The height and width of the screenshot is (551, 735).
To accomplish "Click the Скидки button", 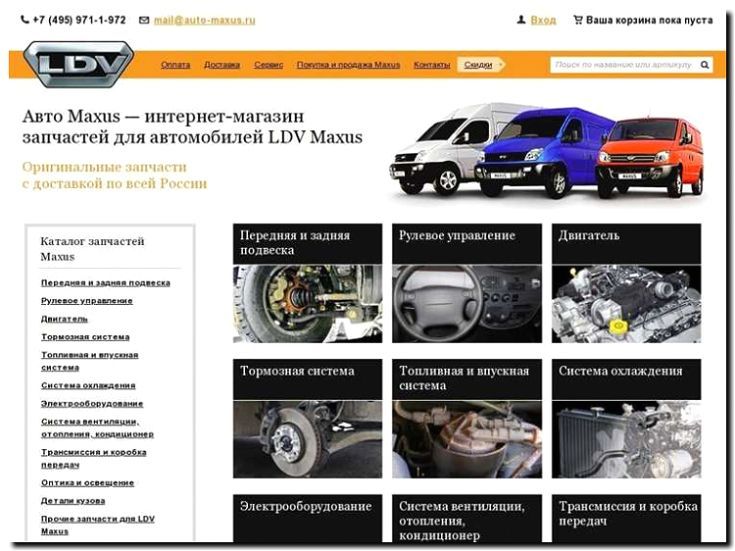I will coord(480,65).
